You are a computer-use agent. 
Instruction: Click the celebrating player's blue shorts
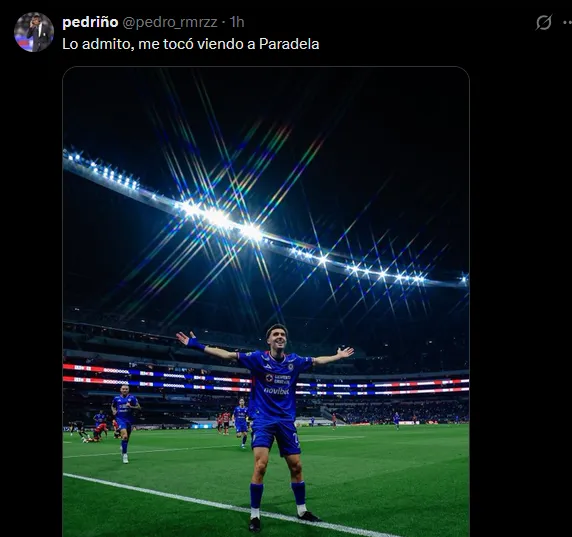coord(276,436)
